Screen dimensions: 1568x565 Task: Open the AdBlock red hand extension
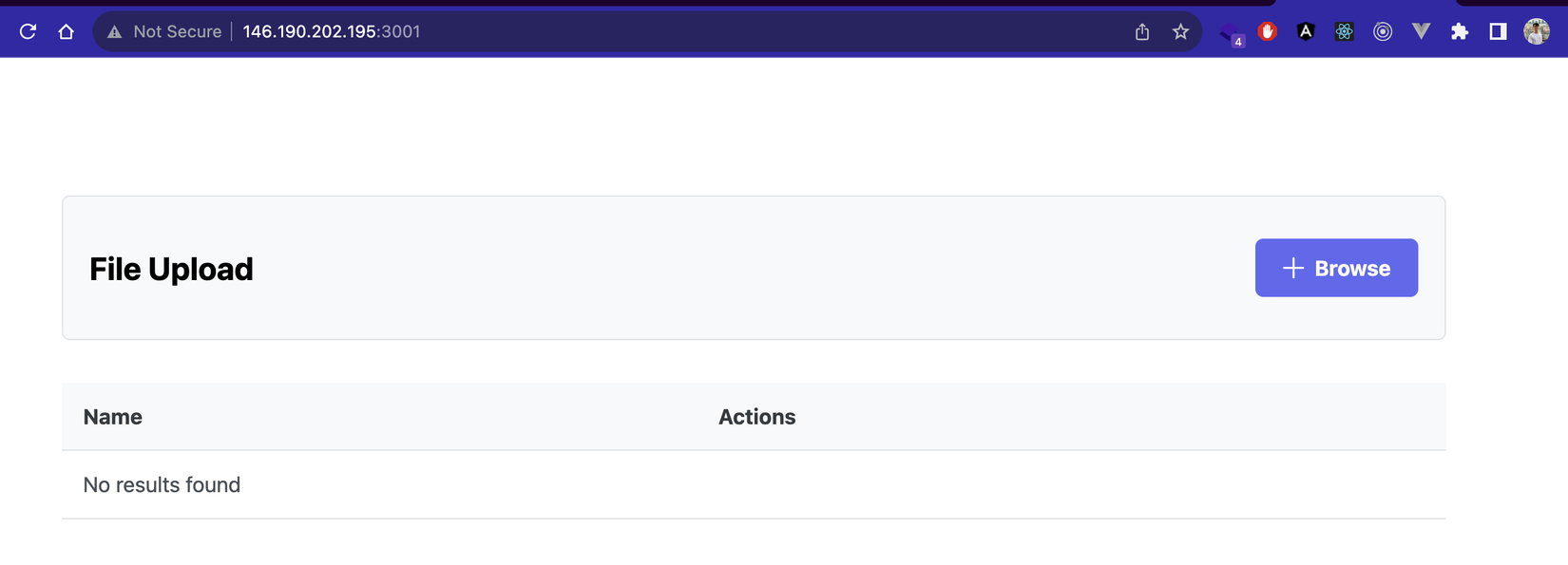point(1267,31)
